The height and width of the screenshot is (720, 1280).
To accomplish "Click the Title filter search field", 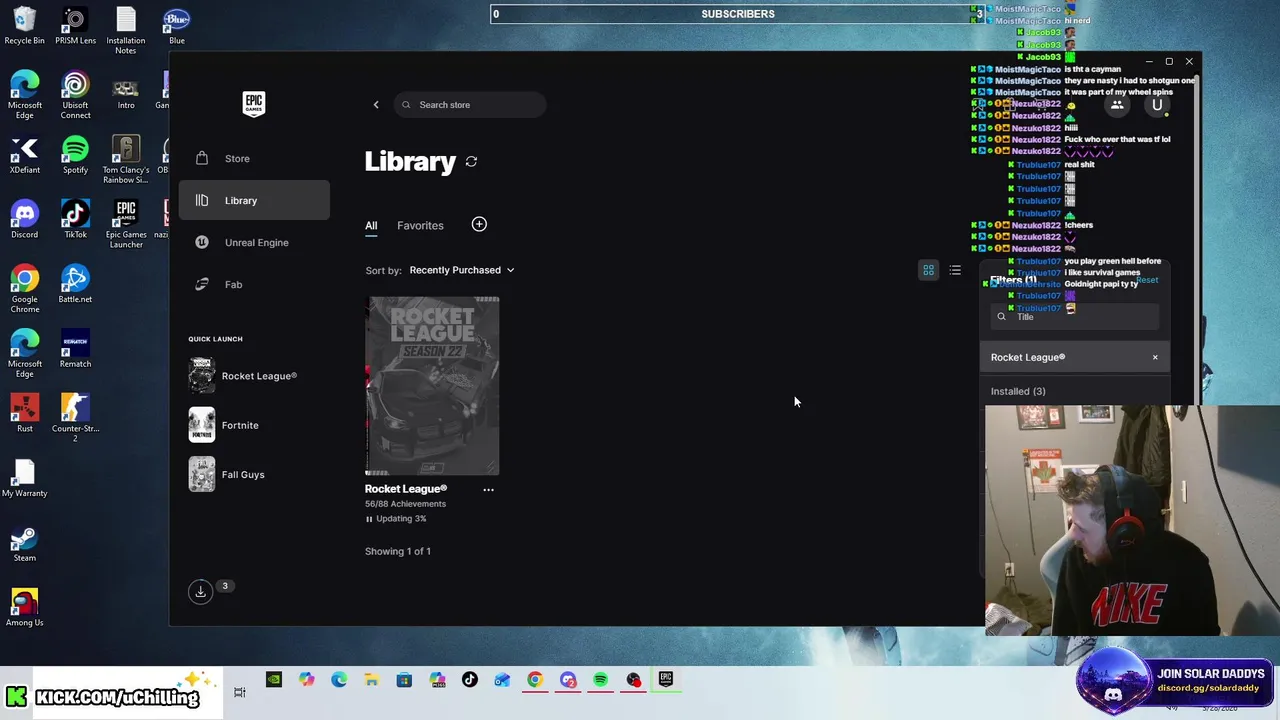I will pyautogui.click(x=1075, y=317).
